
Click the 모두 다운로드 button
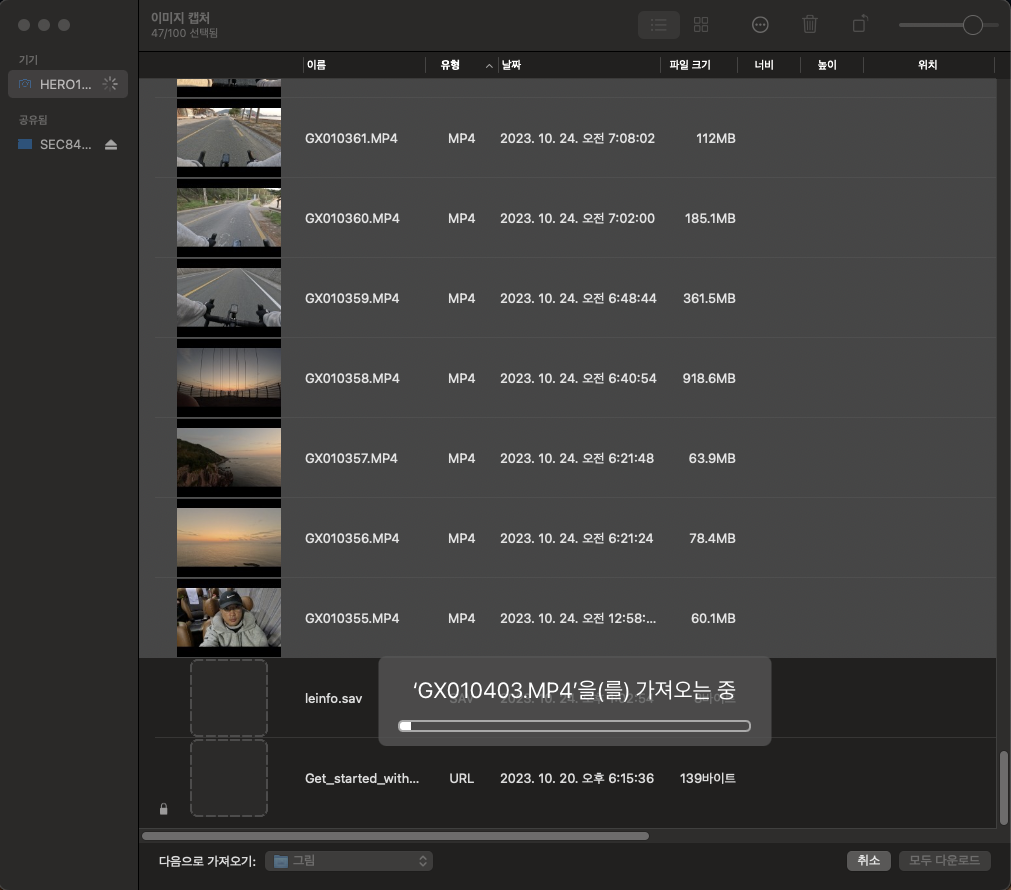[945, 860]
